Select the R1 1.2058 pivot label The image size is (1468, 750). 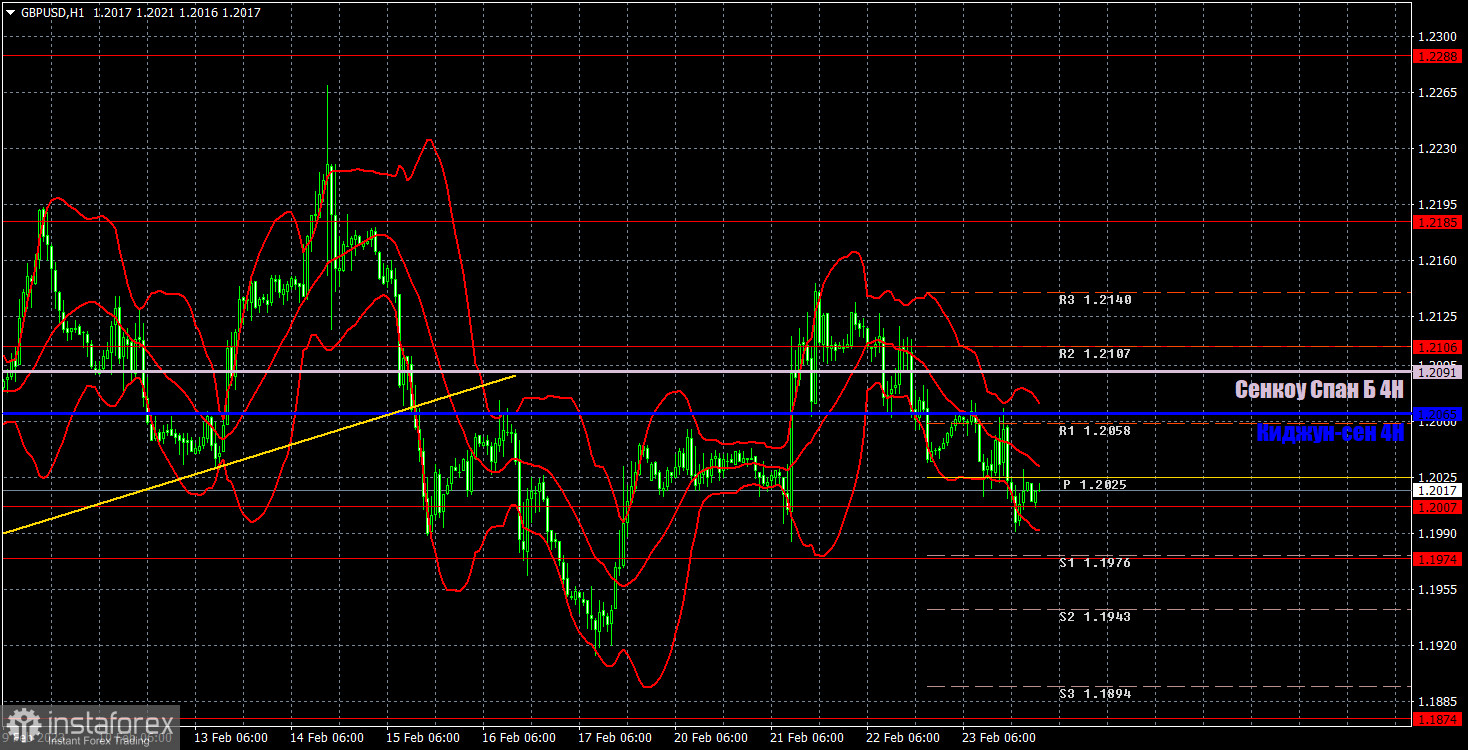coord(1095,430)
